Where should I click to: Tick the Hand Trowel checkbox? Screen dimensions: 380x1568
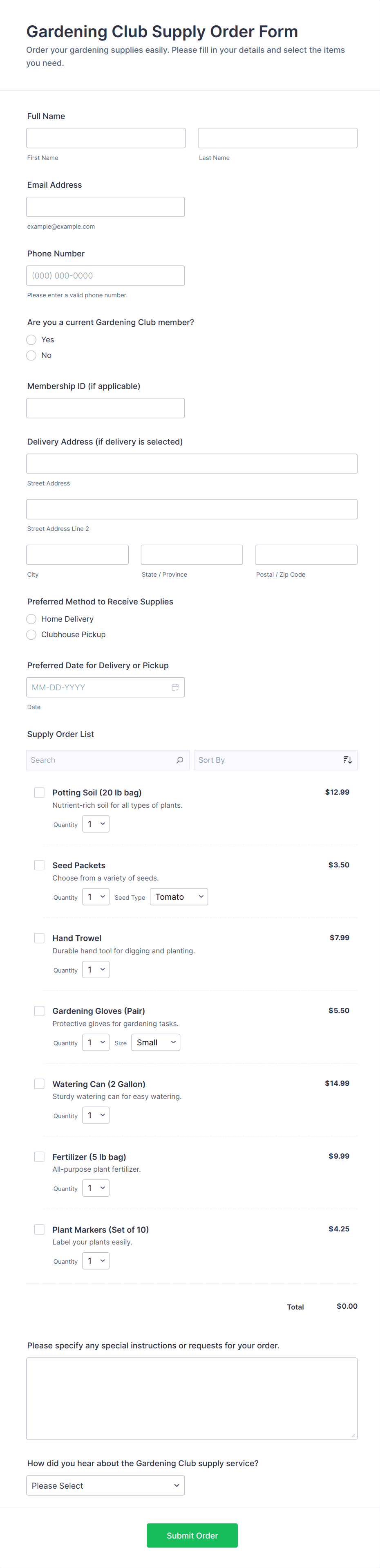pyautogui.click(x=40, y=938)
